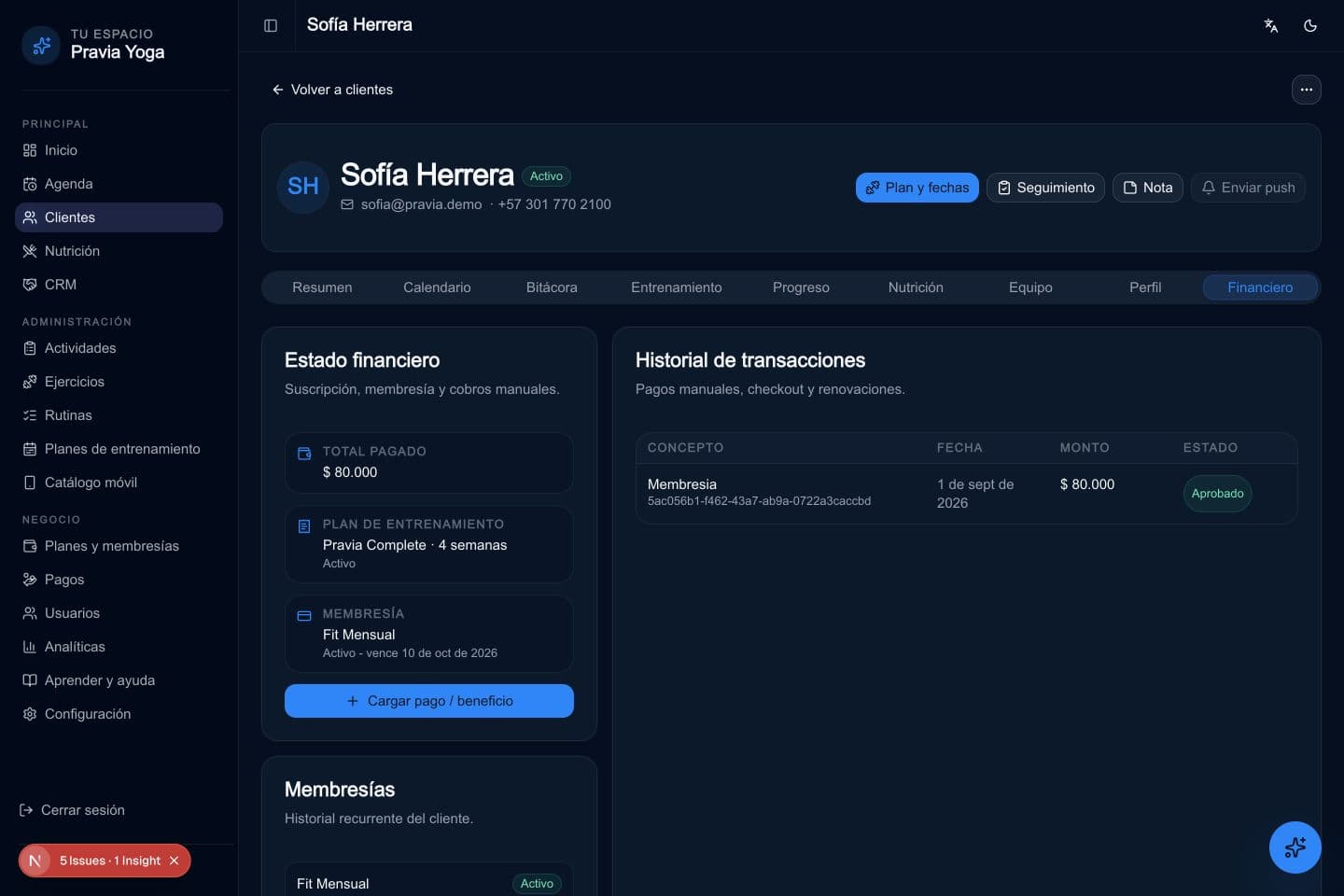Click the Pravia Yoga logo icon
The height and width of the screenshot is (896, 1344).
click(x=41, y=45)
